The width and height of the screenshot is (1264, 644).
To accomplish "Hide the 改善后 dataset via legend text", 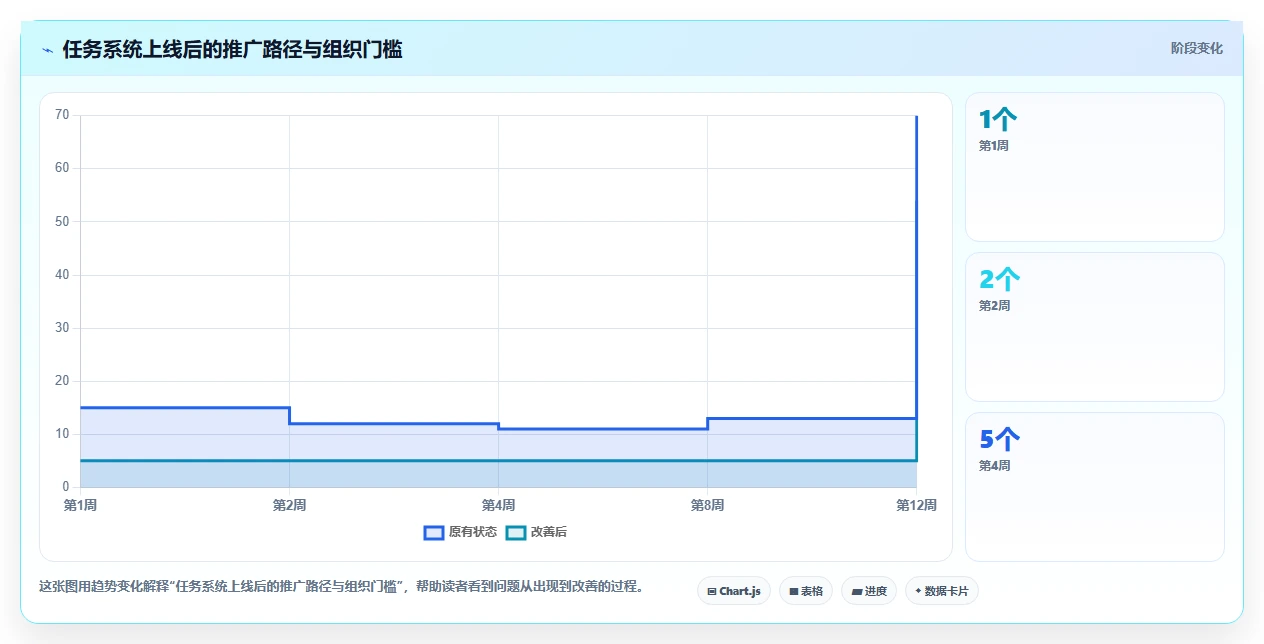I will [x=548, y=532].
